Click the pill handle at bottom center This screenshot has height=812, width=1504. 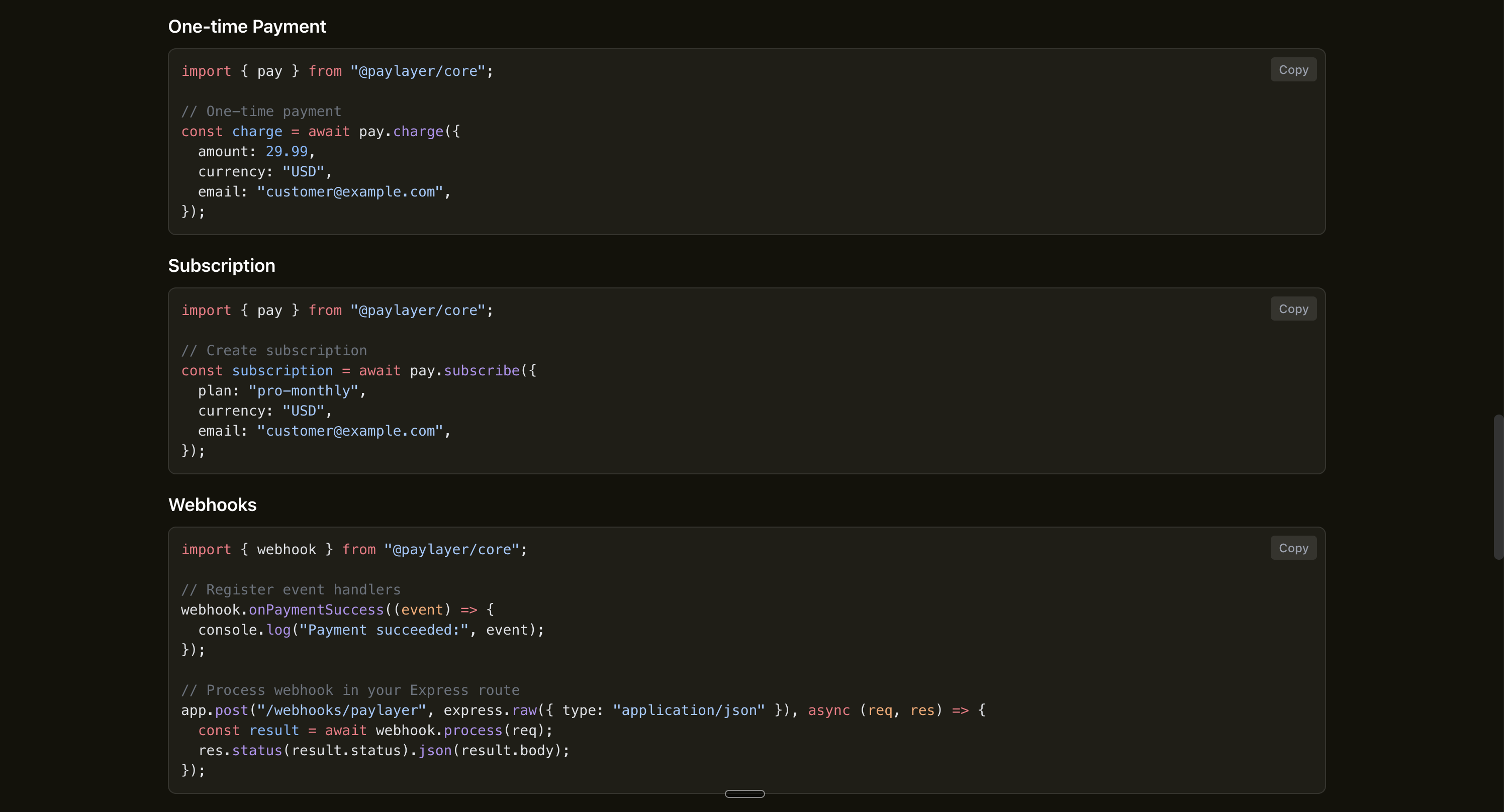(x=744, y=793)
